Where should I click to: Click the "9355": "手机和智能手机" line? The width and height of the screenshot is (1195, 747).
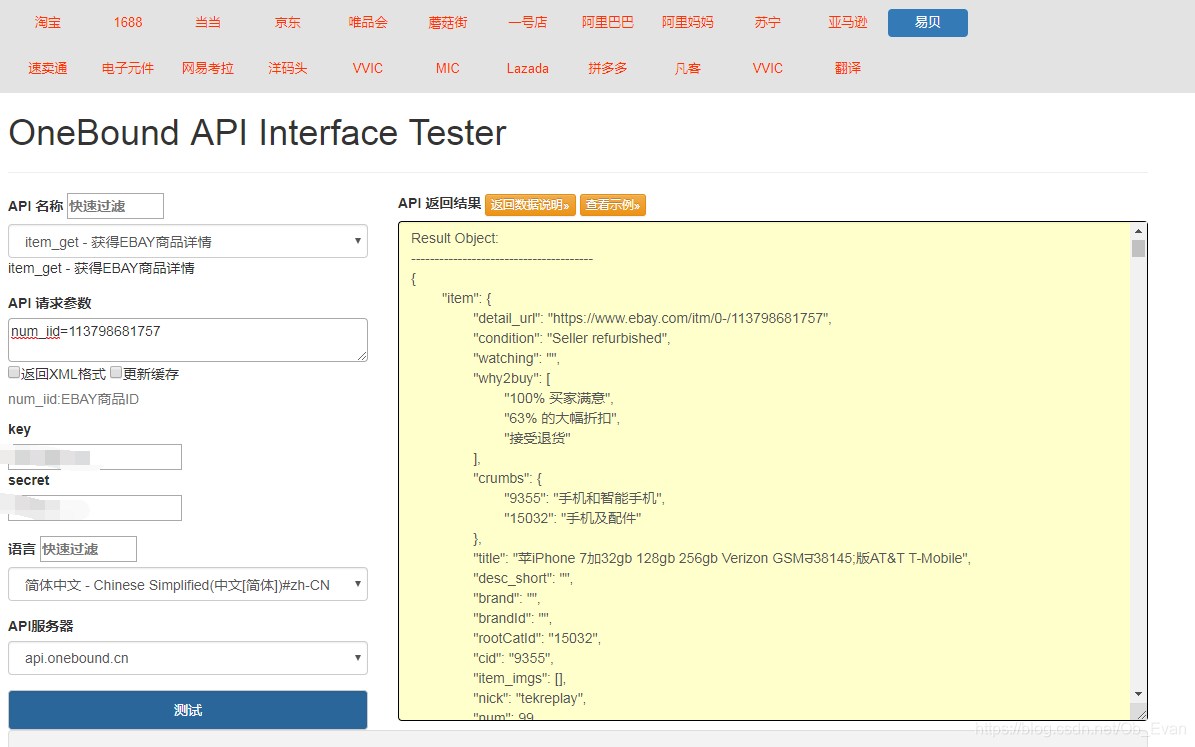tap(585, 499)
